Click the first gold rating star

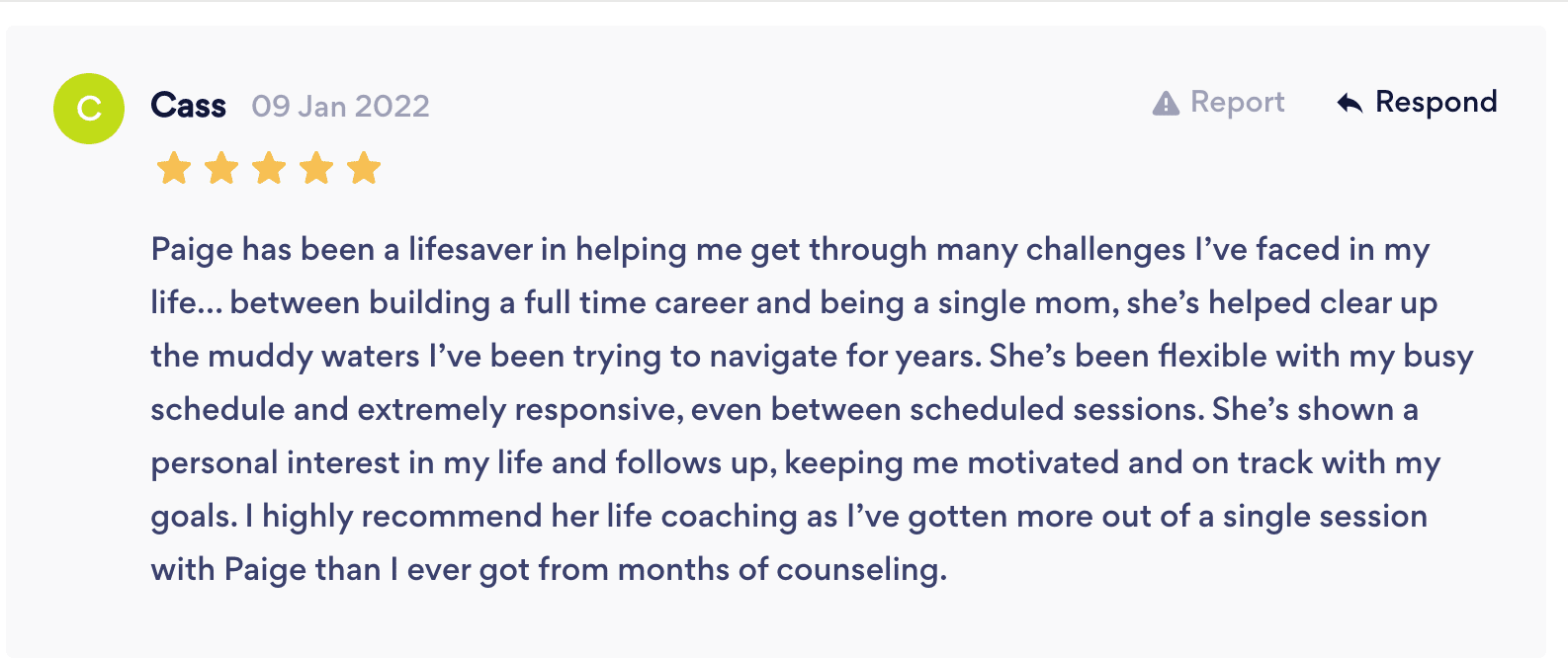(x=174, y=168)
